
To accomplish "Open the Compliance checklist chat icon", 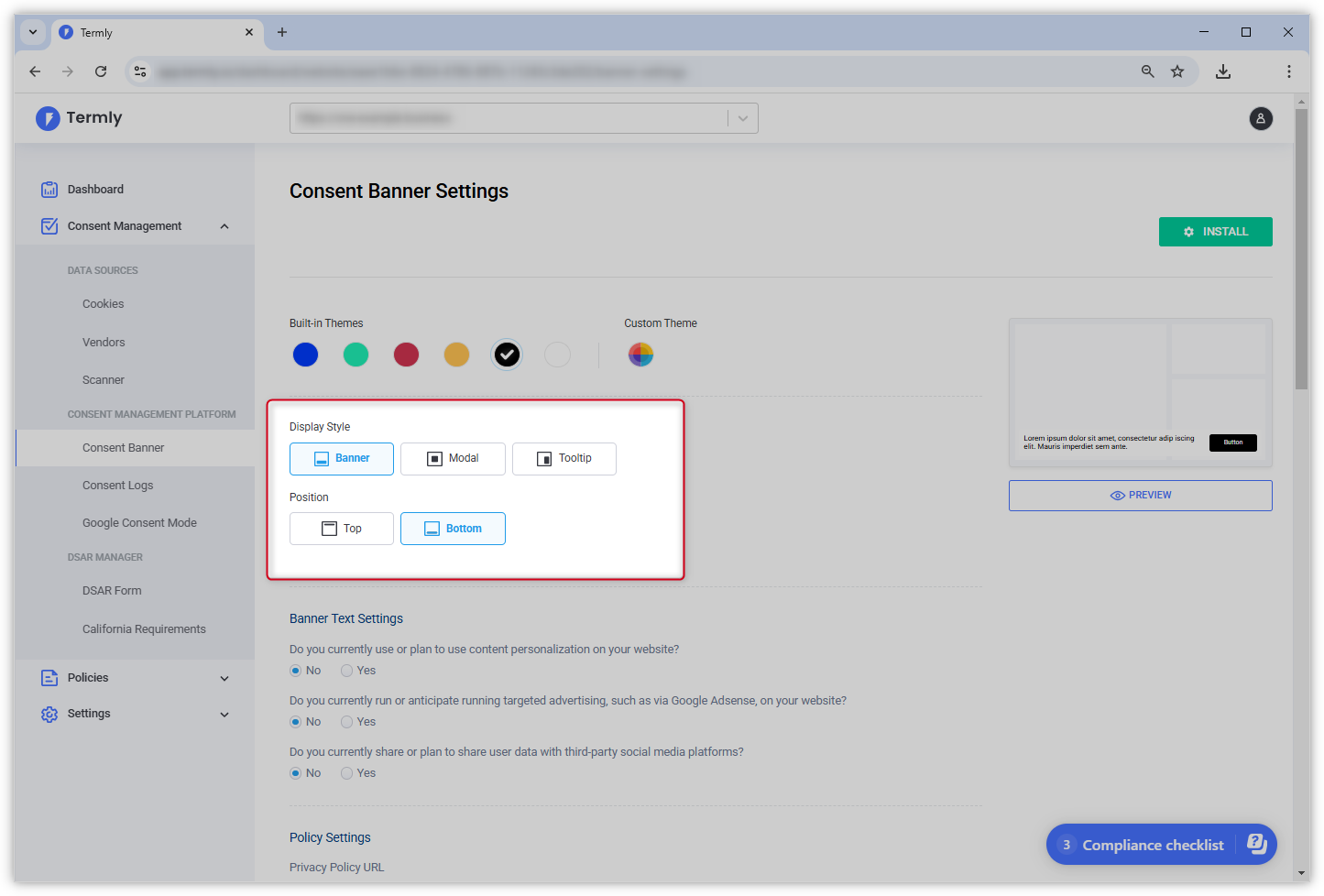I will [1256, 844].
